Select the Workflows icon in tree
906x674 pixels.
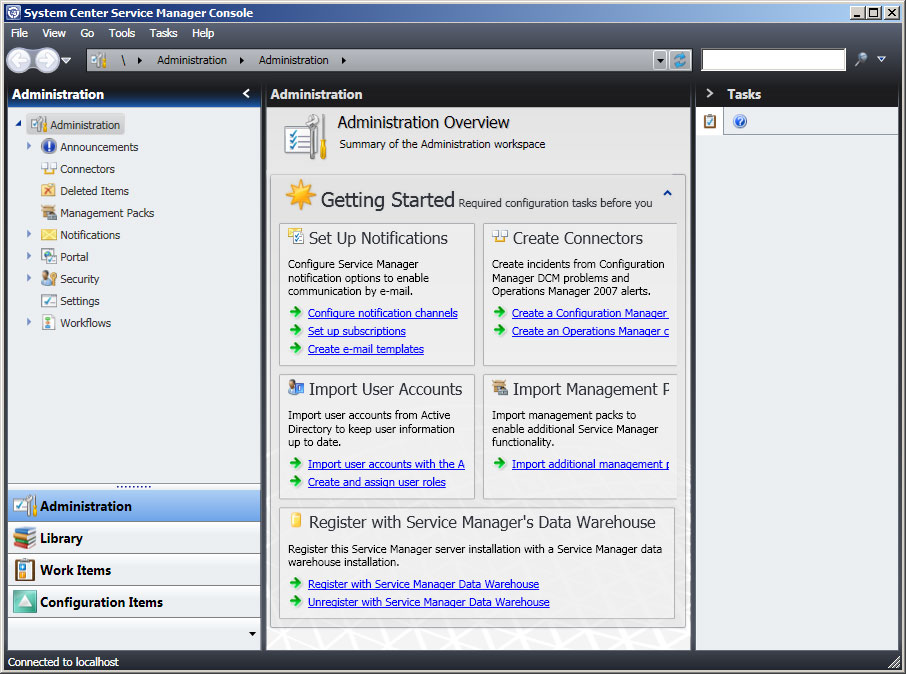tap(49, 323)
